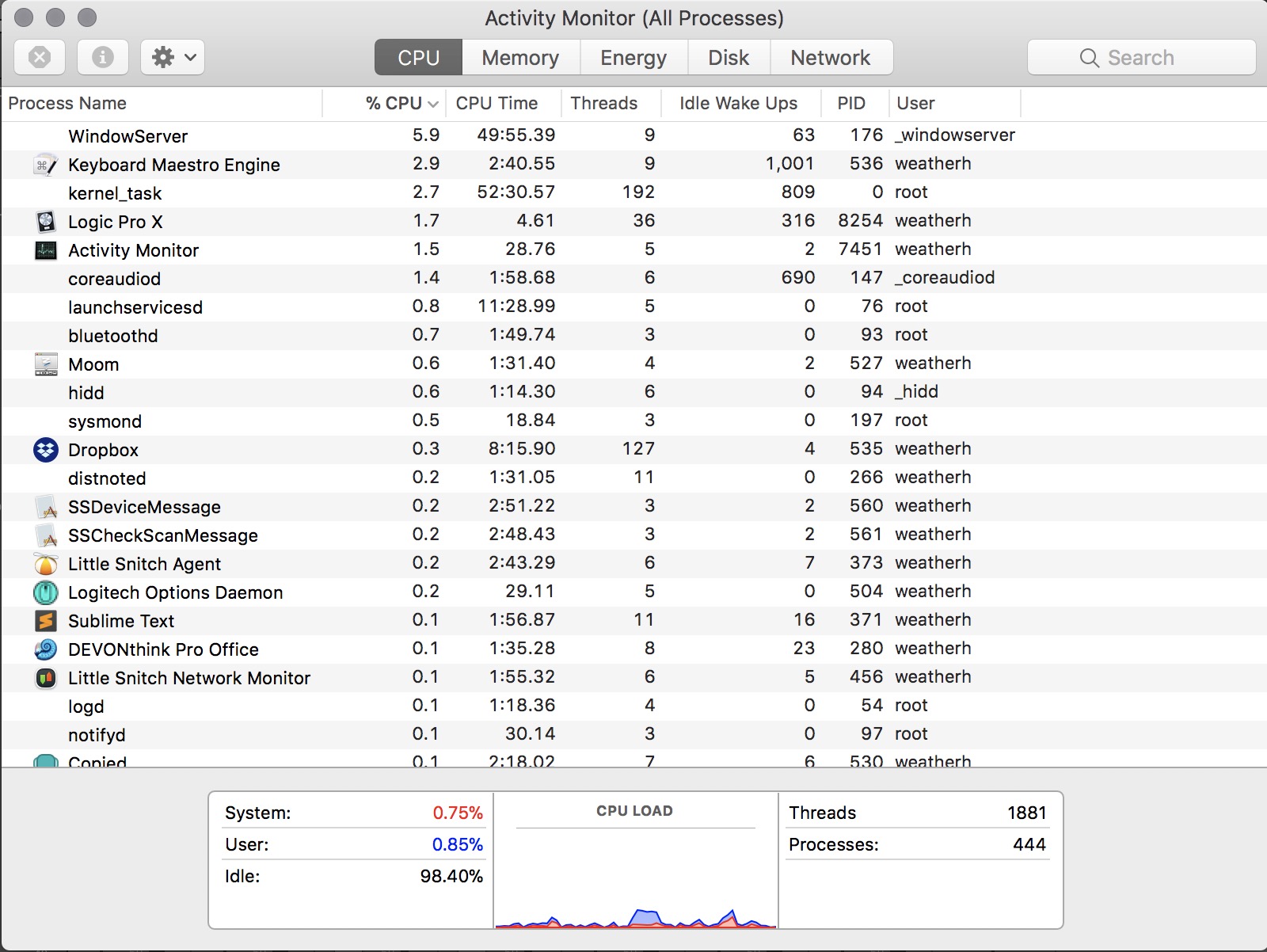Click Threads count 1881
Viewport: 1267px width, 952px height.
(1027, 813)
